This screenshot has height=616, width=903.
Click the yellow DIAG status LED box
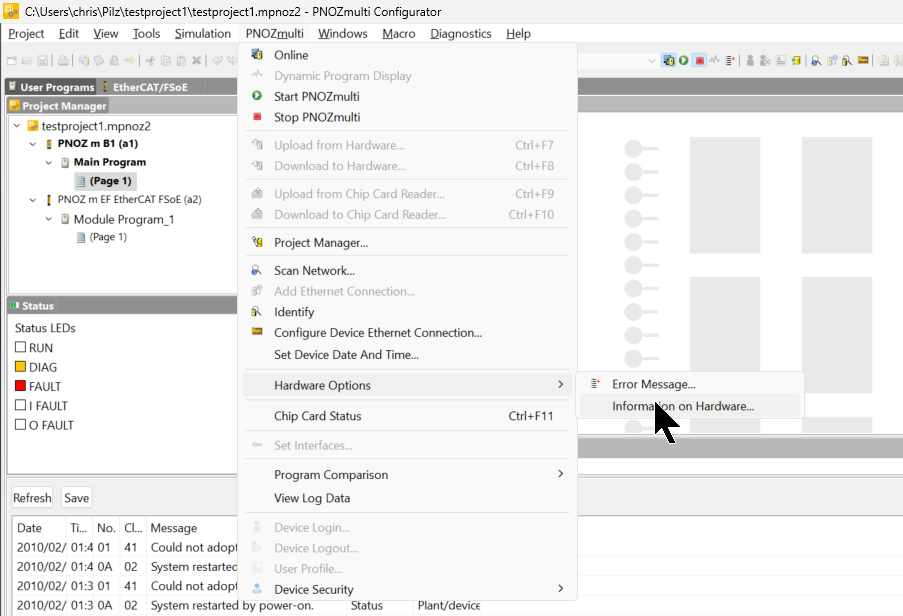(x=20, y=366)
